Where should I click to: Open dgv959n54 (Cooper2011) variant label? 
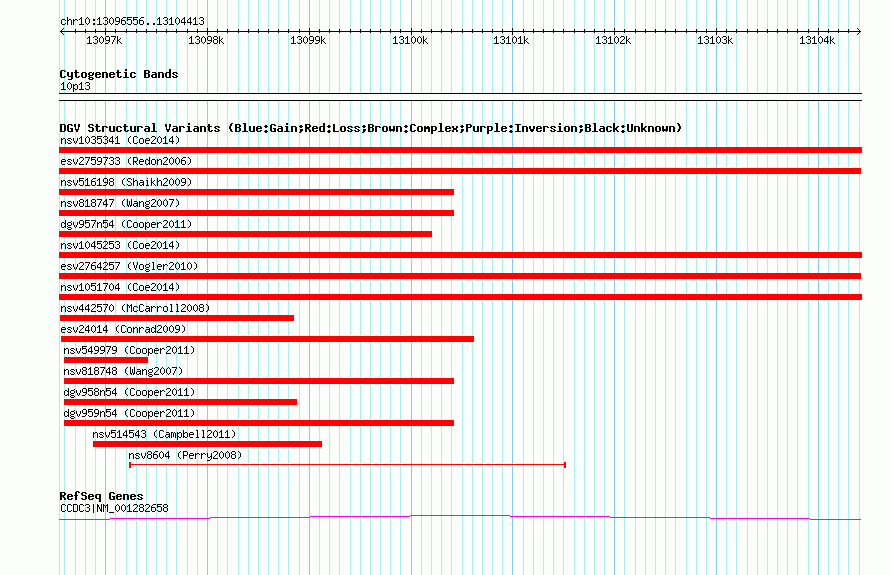coord(129,413)
